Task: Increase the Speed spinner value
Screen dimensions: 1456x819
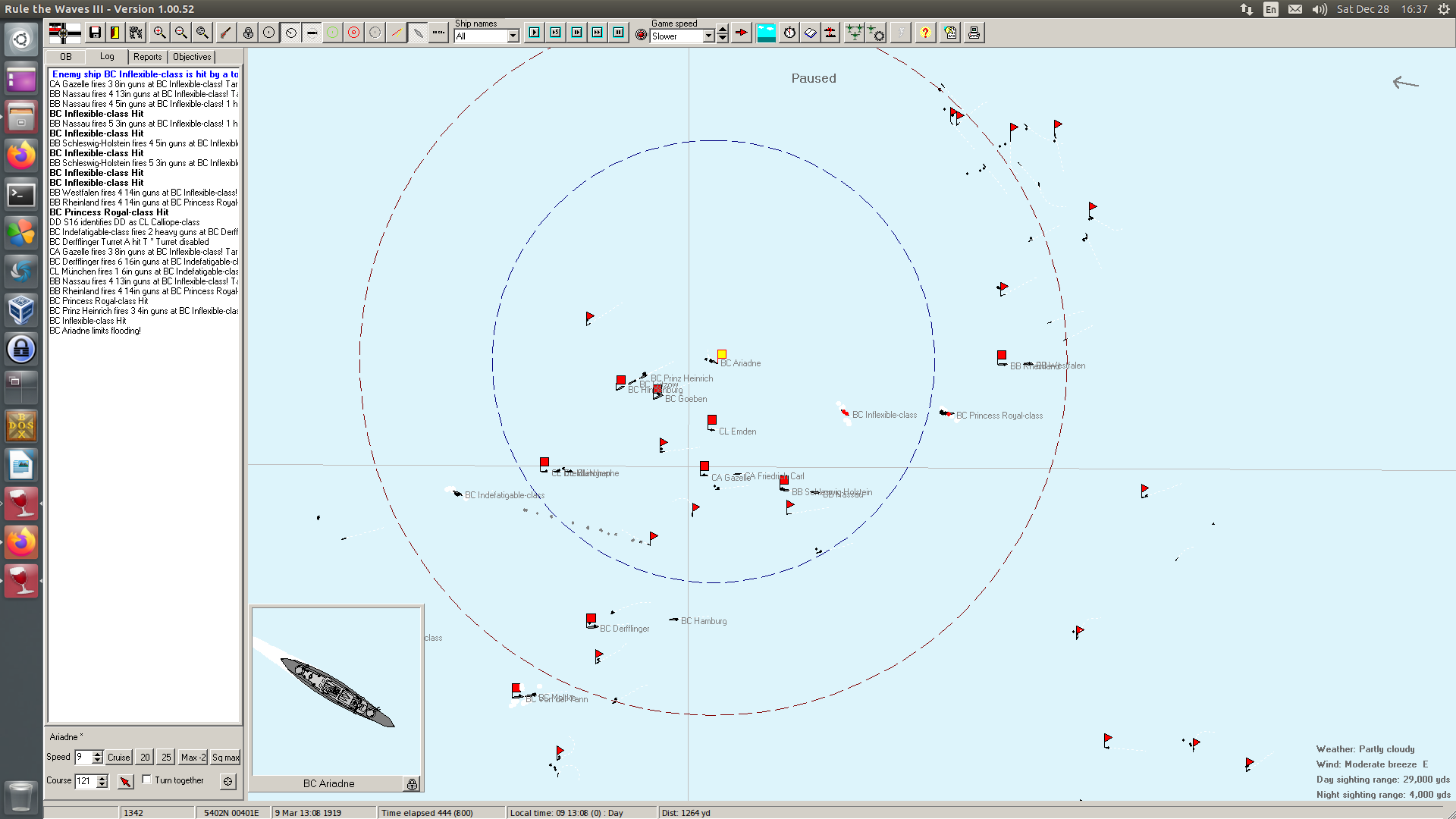Action: point(97,753)
